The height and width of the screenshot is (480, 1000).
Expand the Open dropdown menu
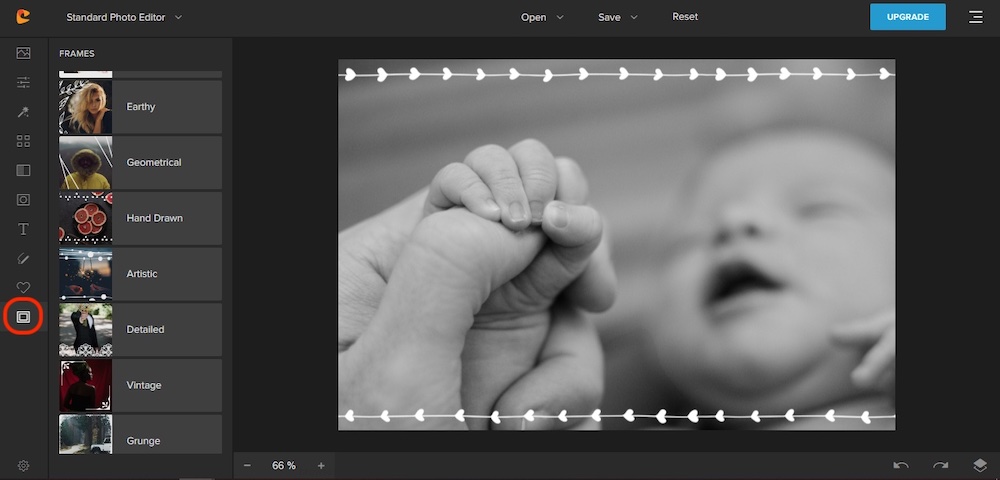click(x=542, y=17)
